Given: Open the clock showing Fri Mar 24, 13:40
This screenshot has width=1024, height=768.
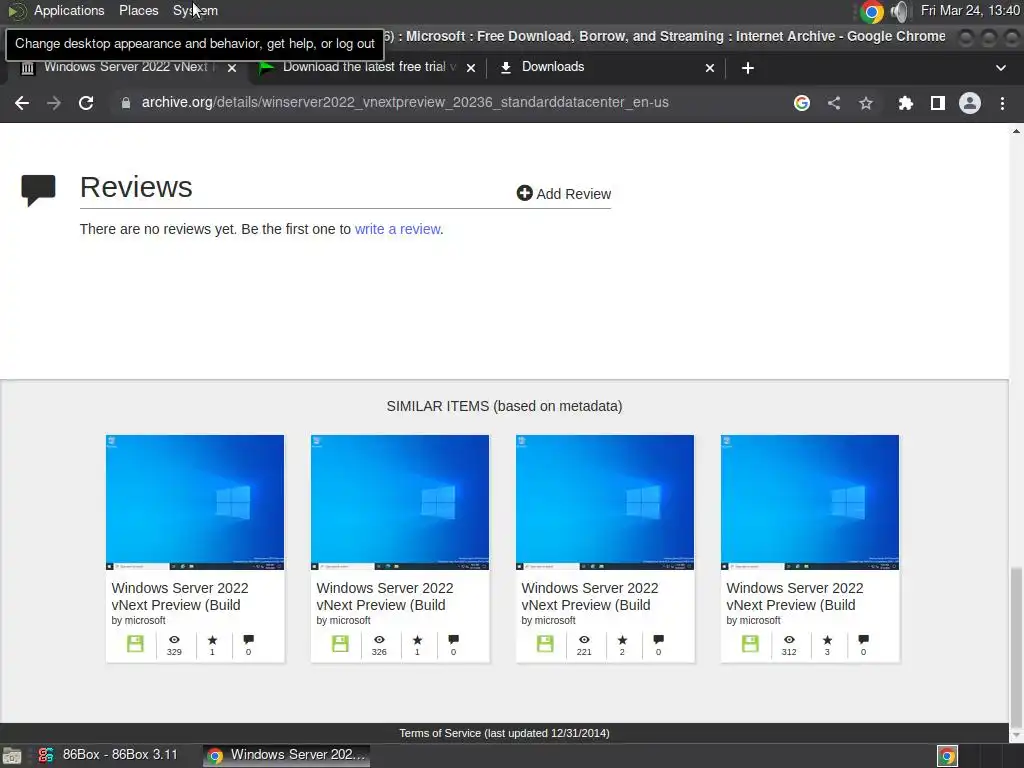Looking at the screenshot, I should click(x=970, y=10).
